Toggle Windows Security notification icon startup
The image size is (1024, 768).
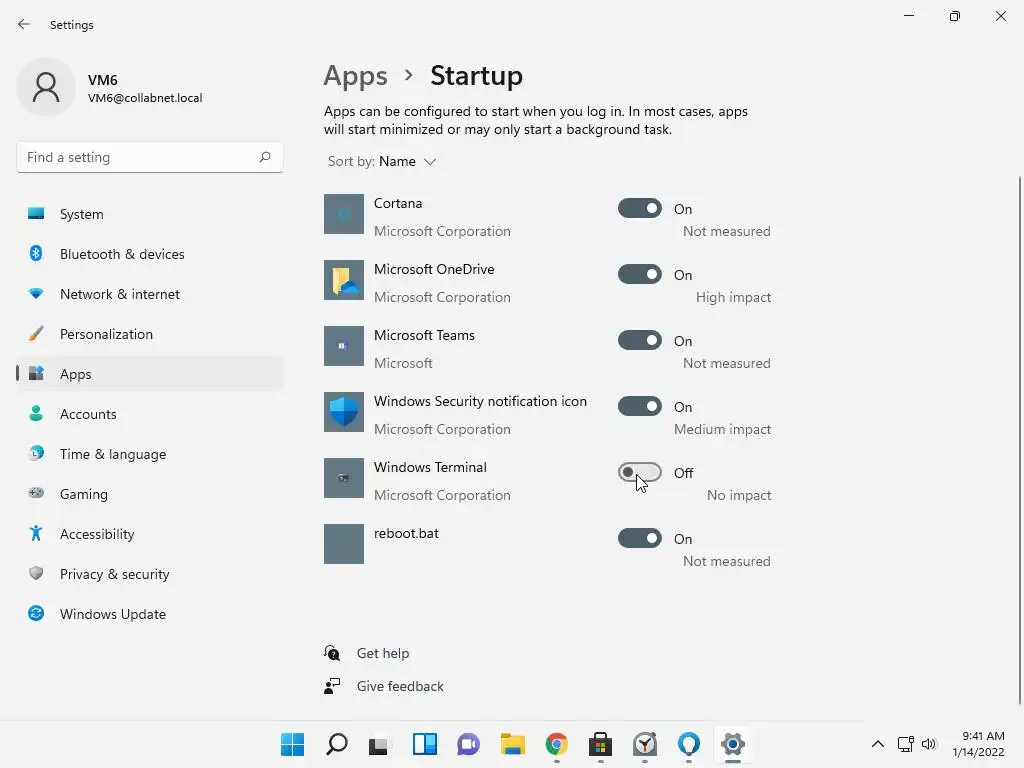(640, 406)
